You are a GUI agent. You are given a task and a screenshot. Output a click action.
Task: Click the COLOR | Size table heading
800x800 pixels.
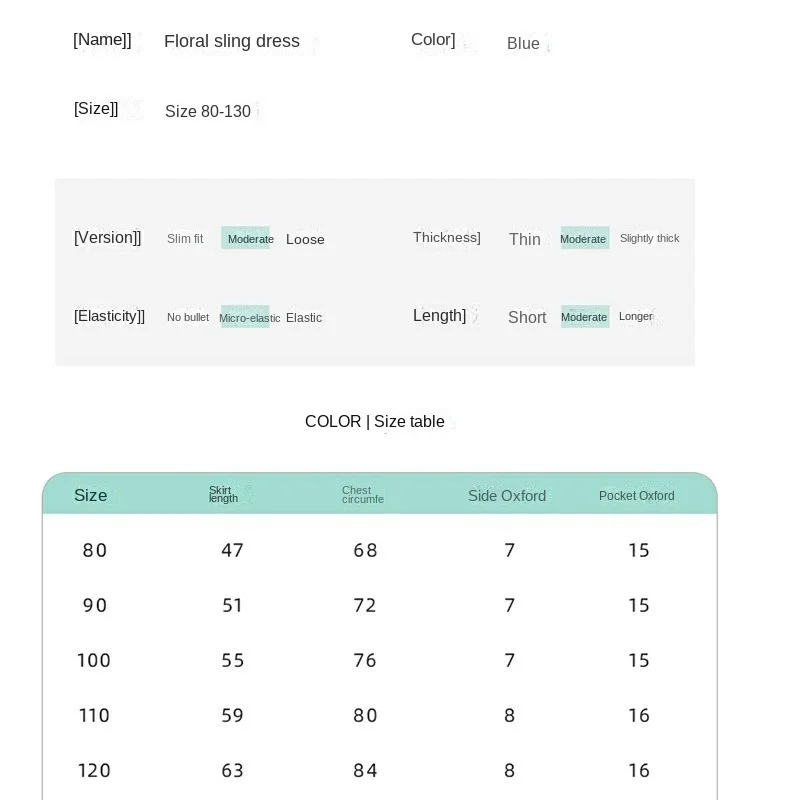374,421
